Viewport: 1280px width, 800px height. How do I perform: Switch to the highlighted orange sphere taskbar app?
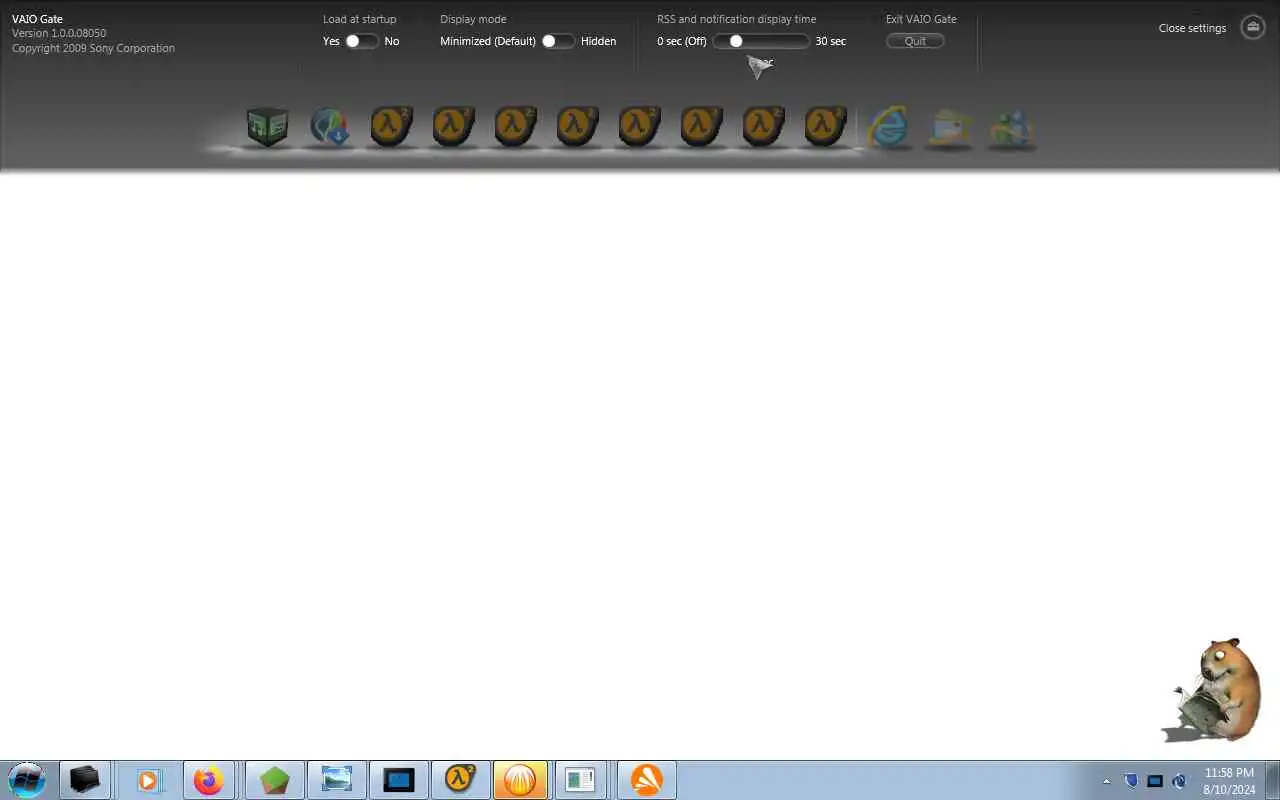tap(521, 780)
